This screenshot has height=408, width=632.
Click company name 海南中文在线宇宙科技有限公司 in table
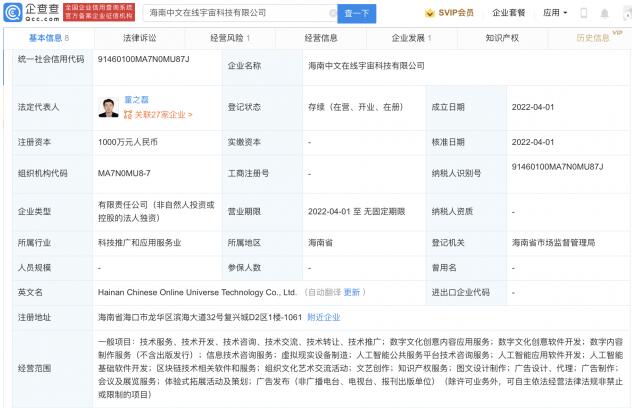point(366,66)
